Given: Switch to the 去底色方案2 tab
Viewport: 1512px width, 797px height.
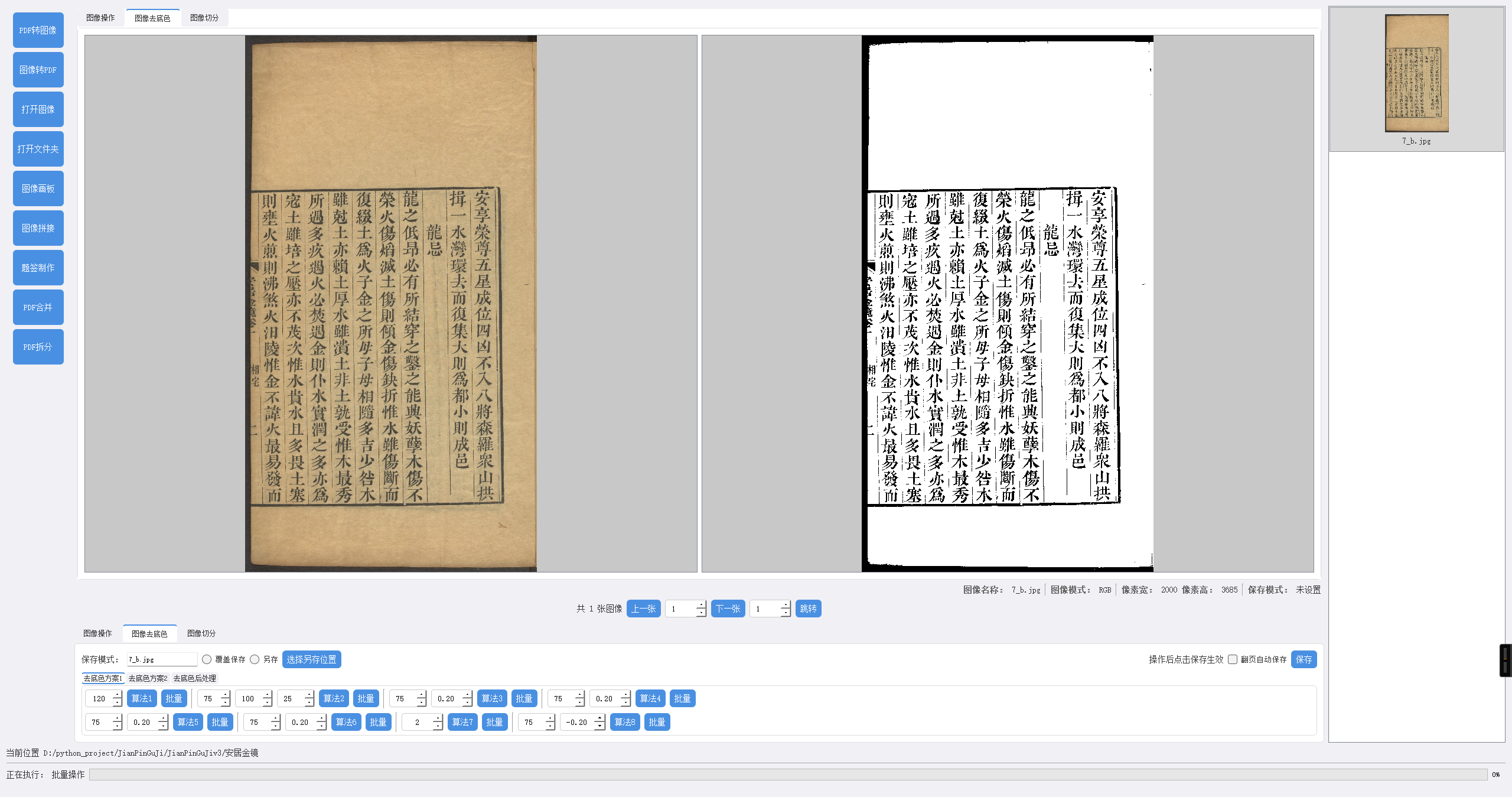Looking at the screenshot, I should [x=148, y=678].
